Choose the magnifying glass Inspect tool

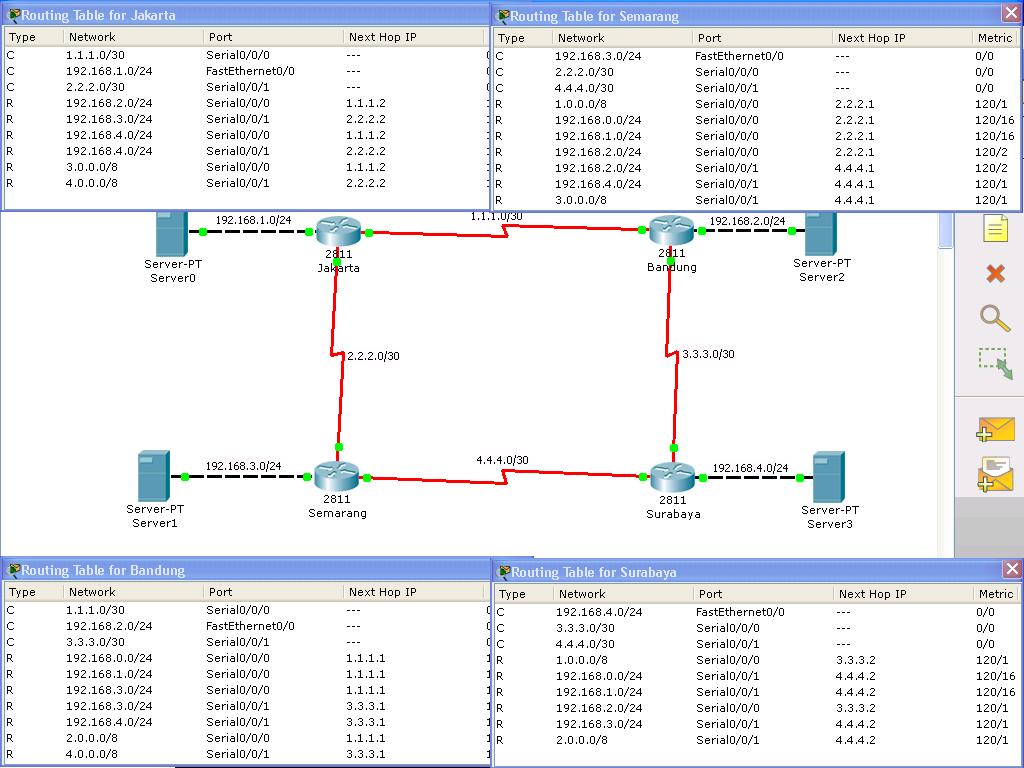click(x=995, y=318)
